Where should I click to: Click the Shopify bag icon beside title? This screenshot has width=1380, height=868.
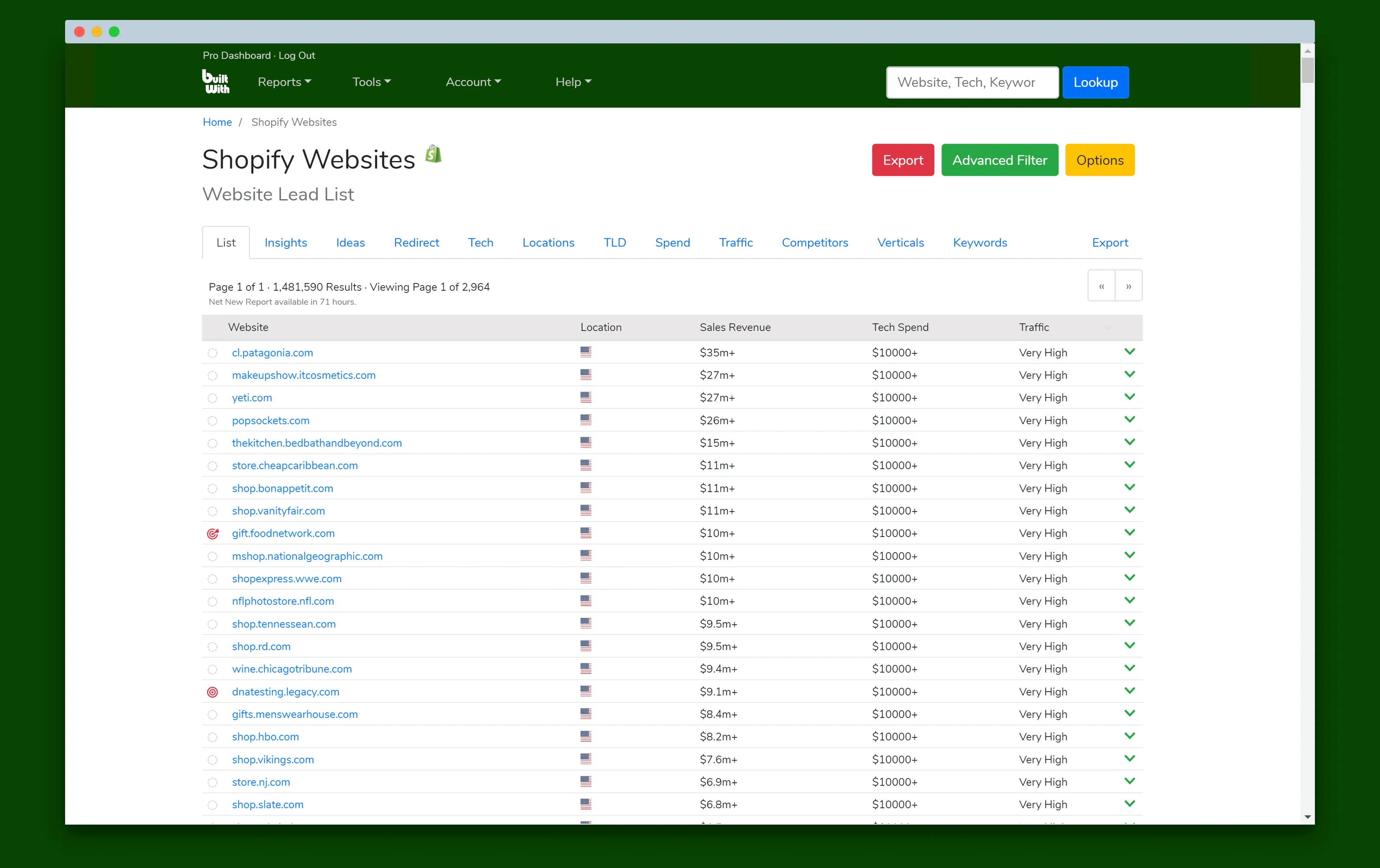point(433,154)
